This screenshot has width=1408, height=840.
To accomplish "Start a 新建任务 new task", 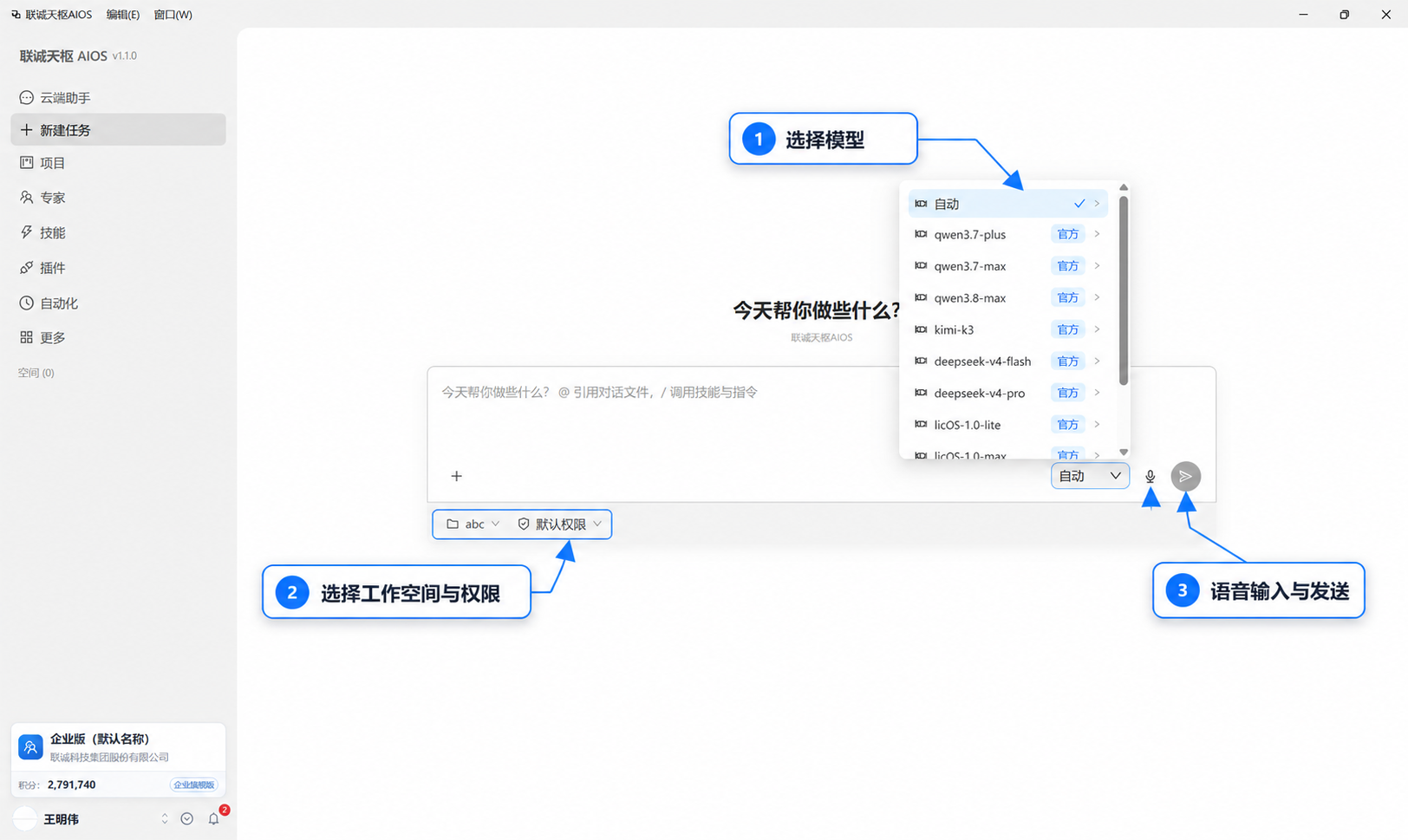I will [x=118, y=130].
